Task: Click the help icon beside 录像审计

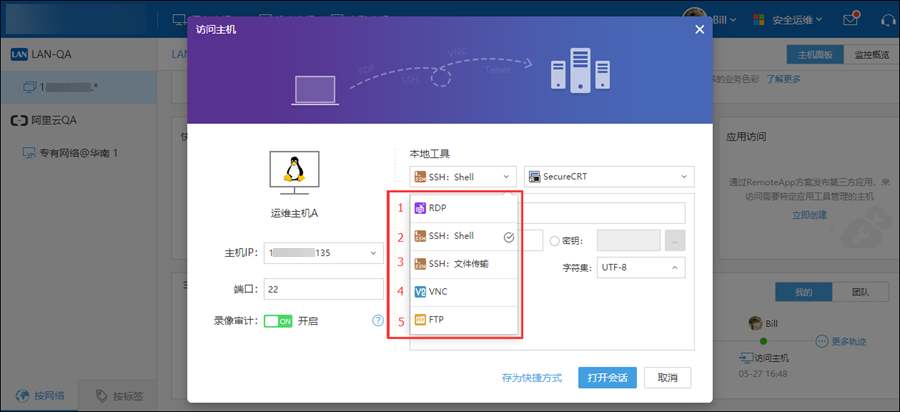Action: [378, 321]
